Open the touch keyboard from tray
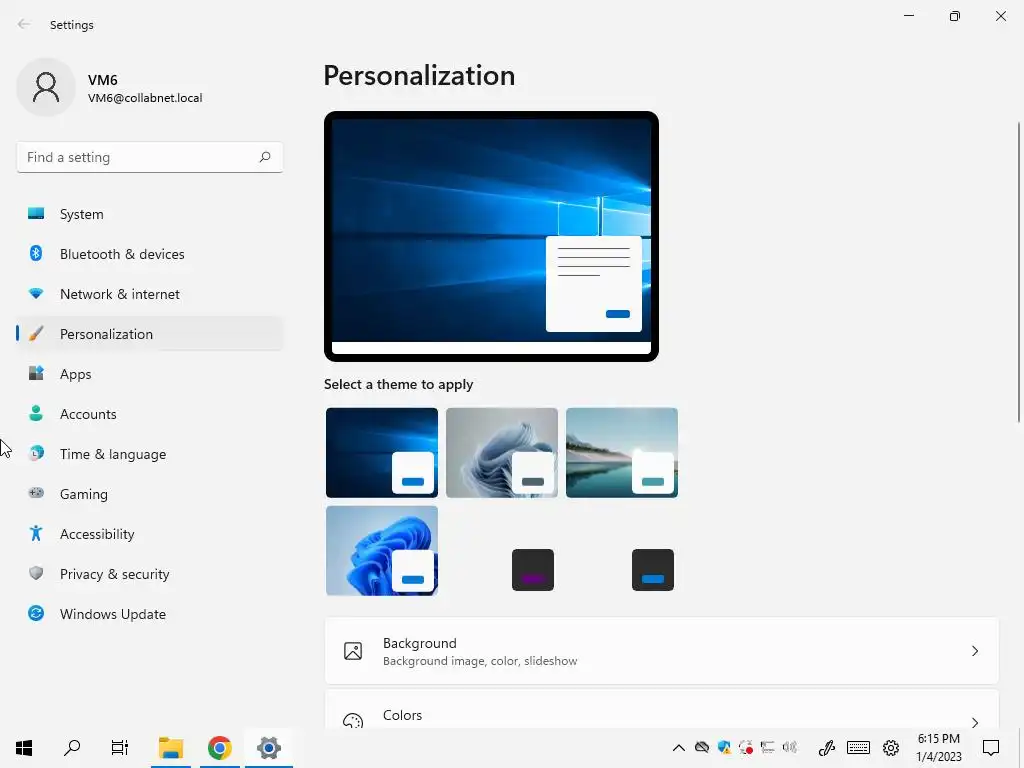Image resolution: width=1024 pixels, height=768 pixels. pos(858,747)
